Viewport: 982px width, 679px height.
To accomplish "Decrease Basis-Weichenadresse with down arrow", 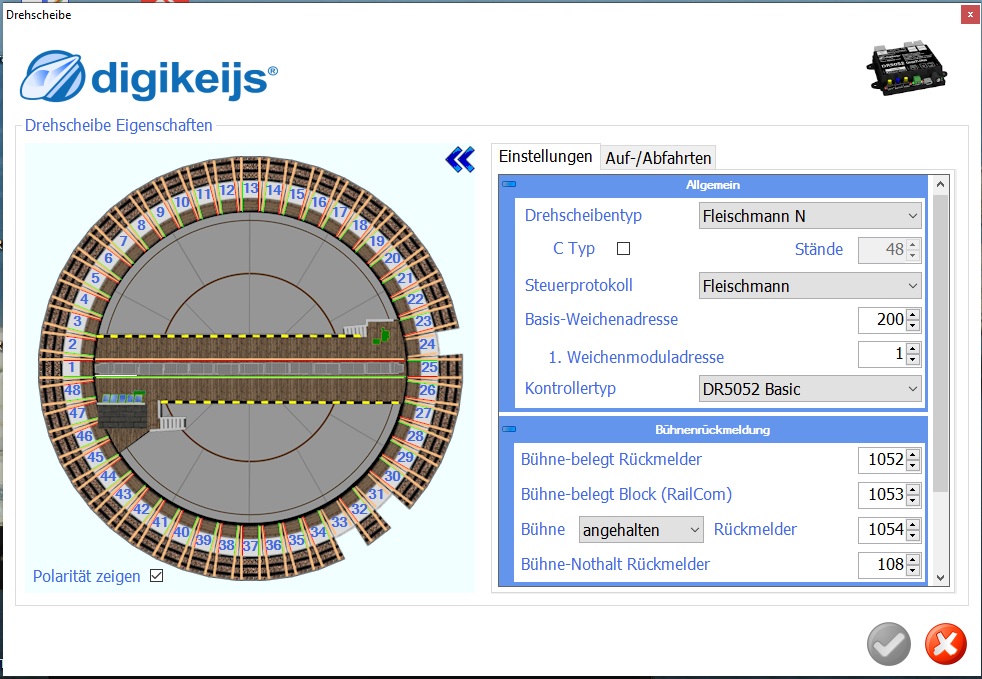I will point(913,326).
